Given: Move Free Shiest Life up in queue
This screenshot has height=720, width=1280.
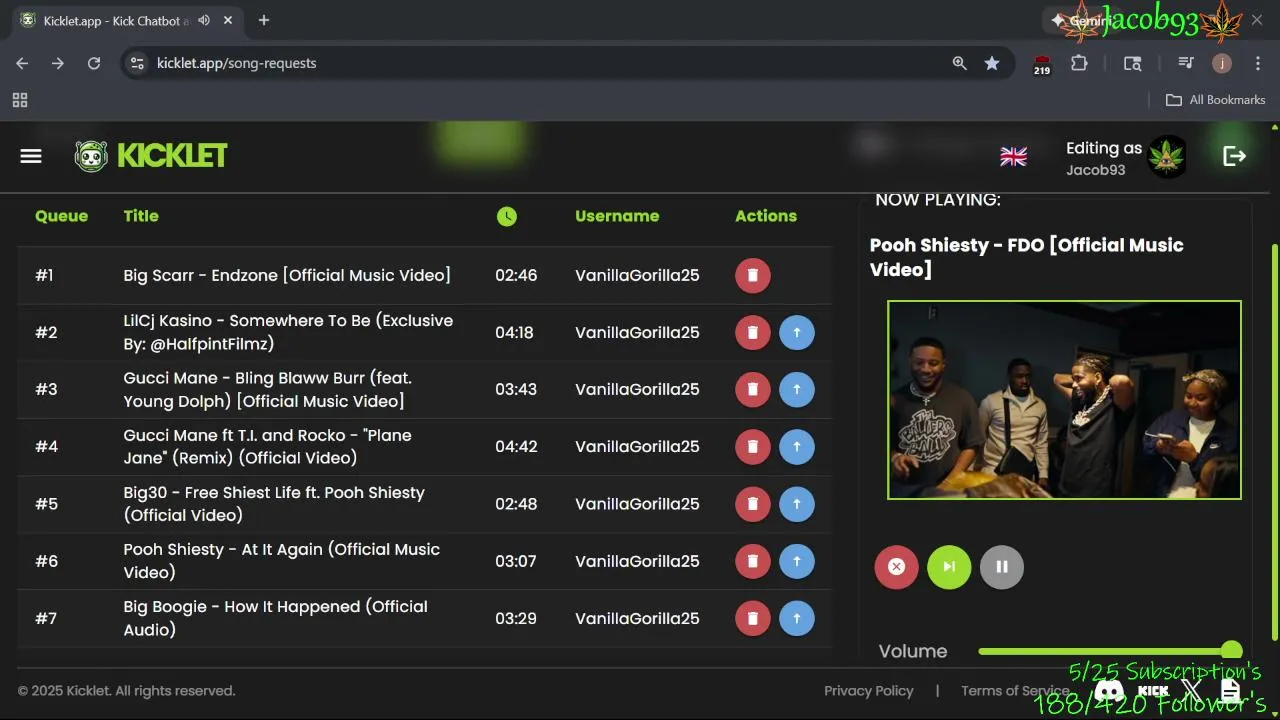Looking at the screenshot, I should point(797,504).
